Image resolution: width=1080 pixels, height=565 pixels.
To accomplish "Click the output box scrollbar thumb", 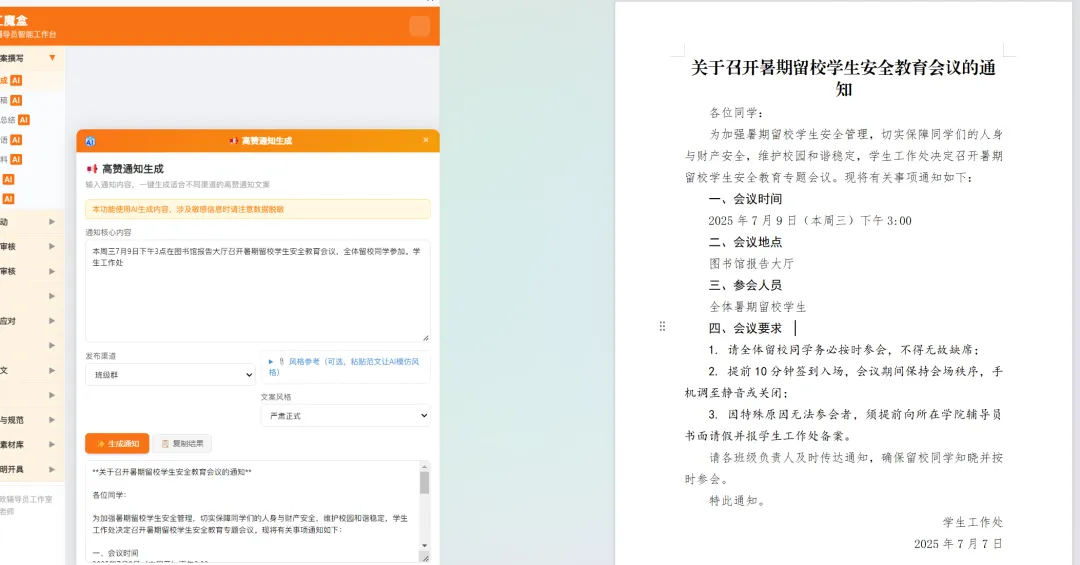I will tap(424, 483).
